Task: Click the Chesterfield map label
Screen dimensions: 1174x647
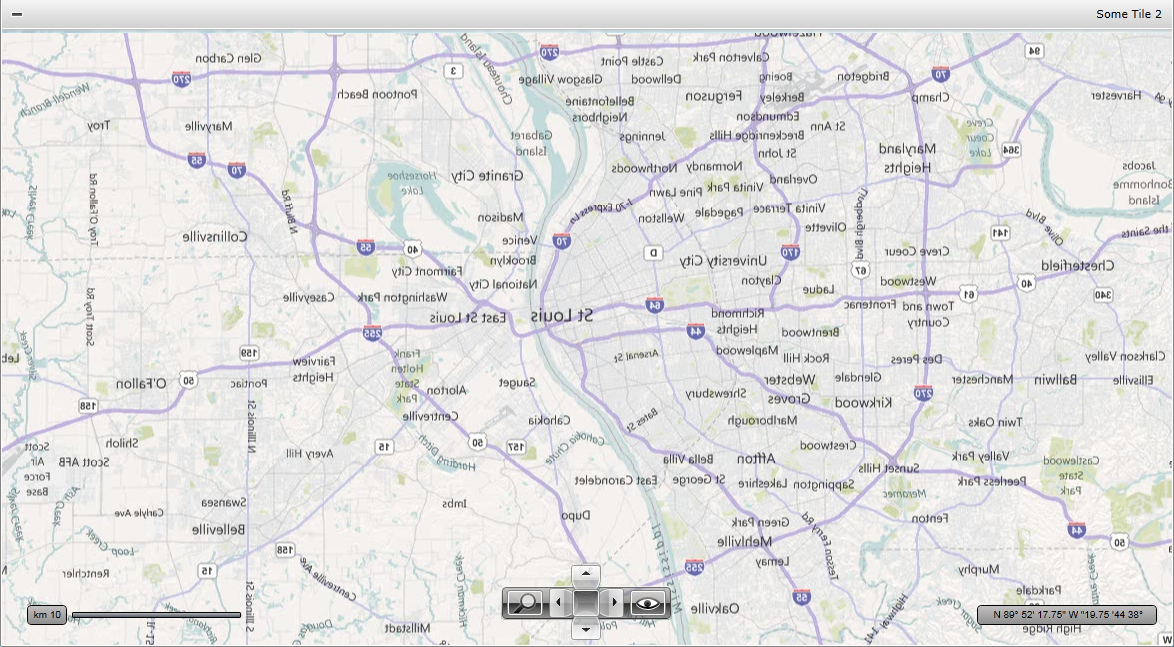Action: (x=1077, y=265)
